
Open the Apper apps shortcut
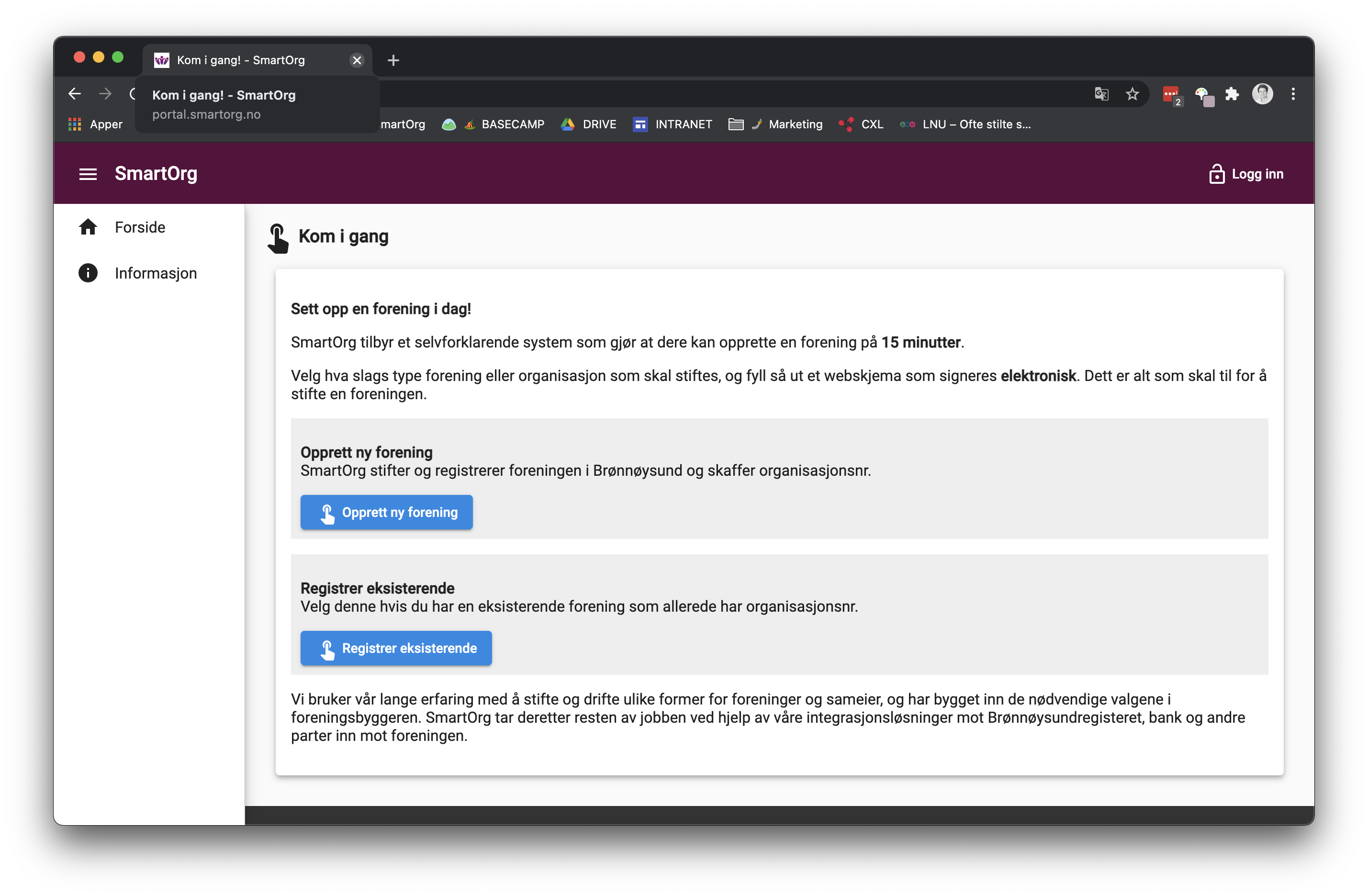[x=95, y=124]
